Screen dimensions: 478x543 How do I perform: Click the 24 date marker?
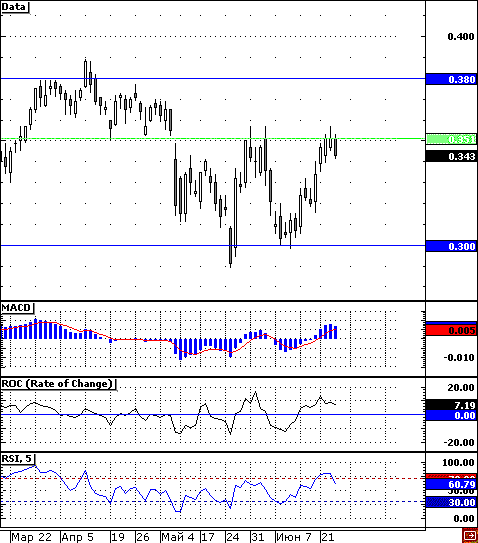click(x=233, y=537)
